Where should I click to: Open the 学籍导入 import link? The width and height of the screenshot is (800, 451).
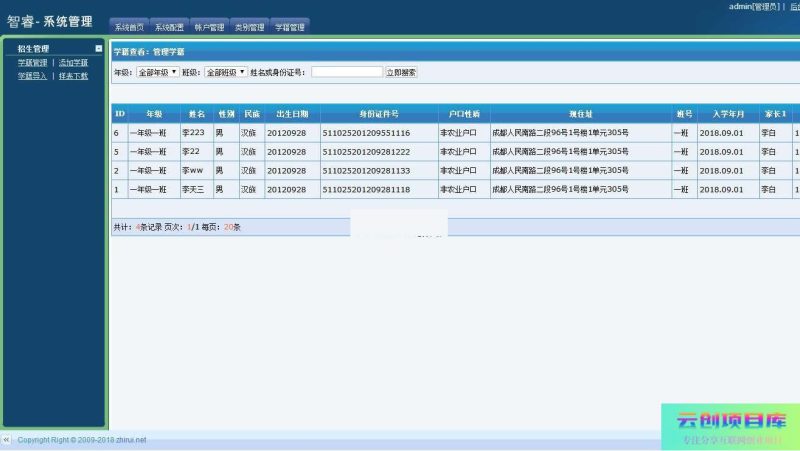[x=32, y=75]
